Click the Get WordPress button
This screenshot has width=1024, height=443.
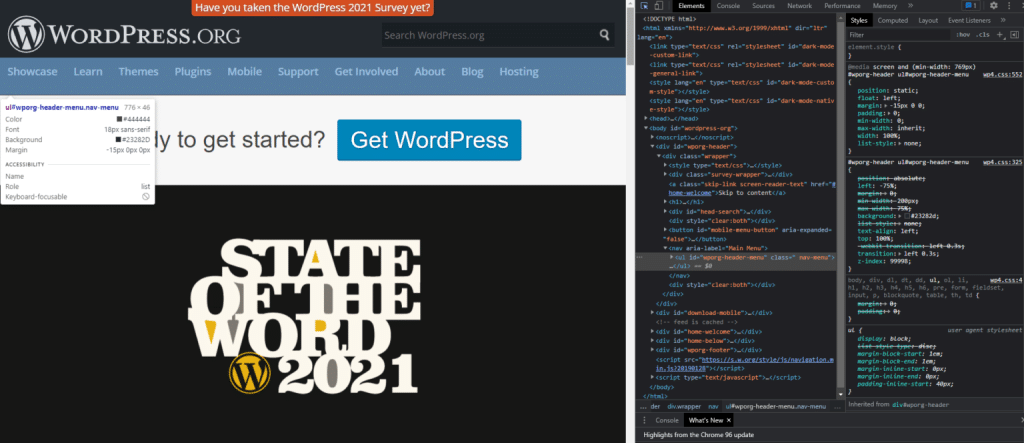click(x=429, y=140)
